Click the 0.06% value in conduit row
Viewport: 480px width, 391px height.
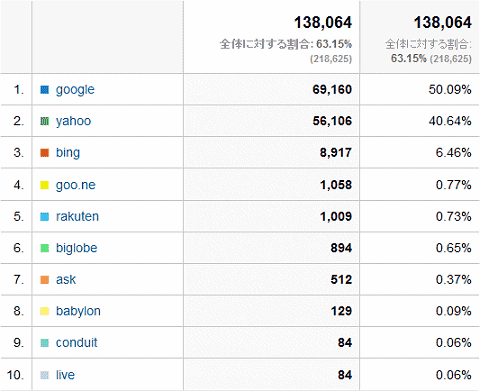[453, 343]
